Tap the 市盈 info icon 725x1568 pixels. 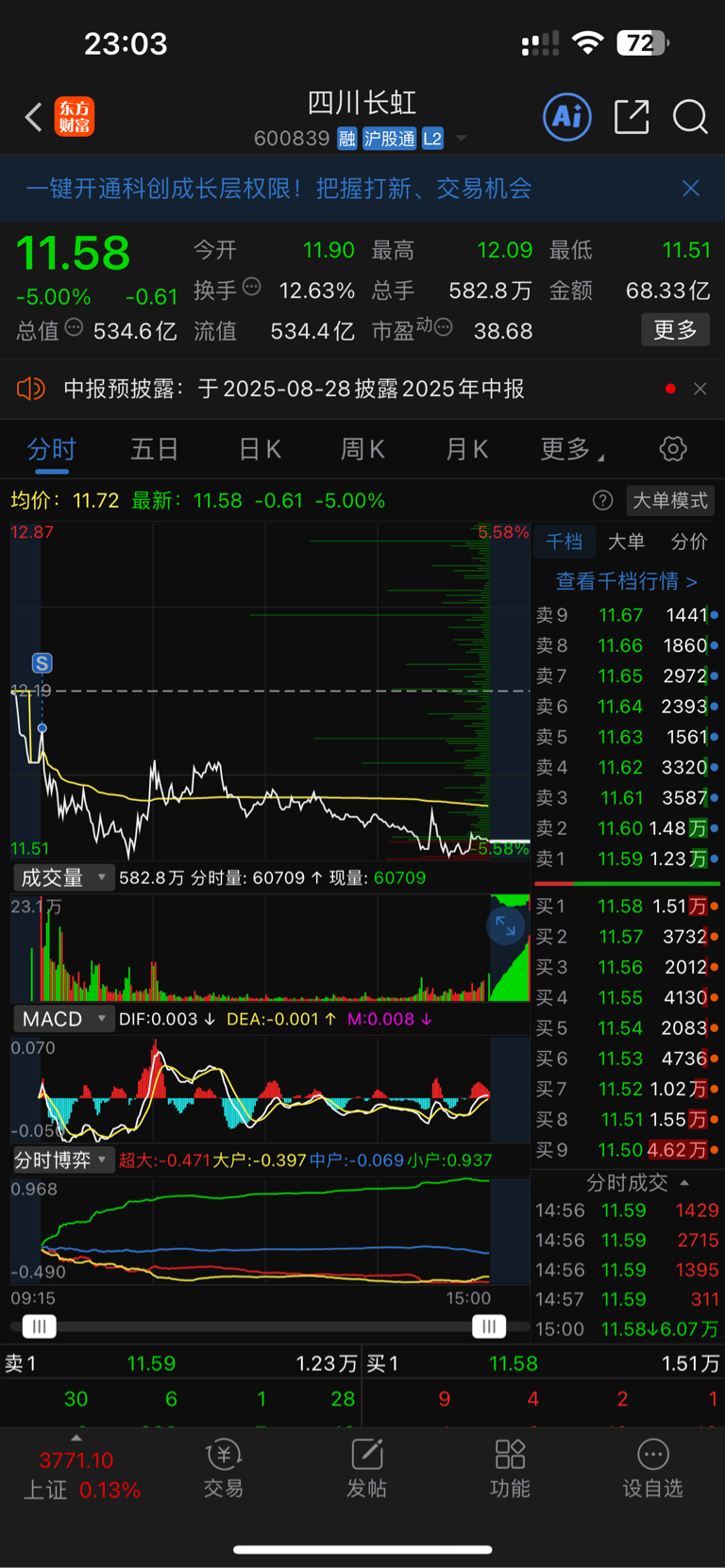pos(443,327)
